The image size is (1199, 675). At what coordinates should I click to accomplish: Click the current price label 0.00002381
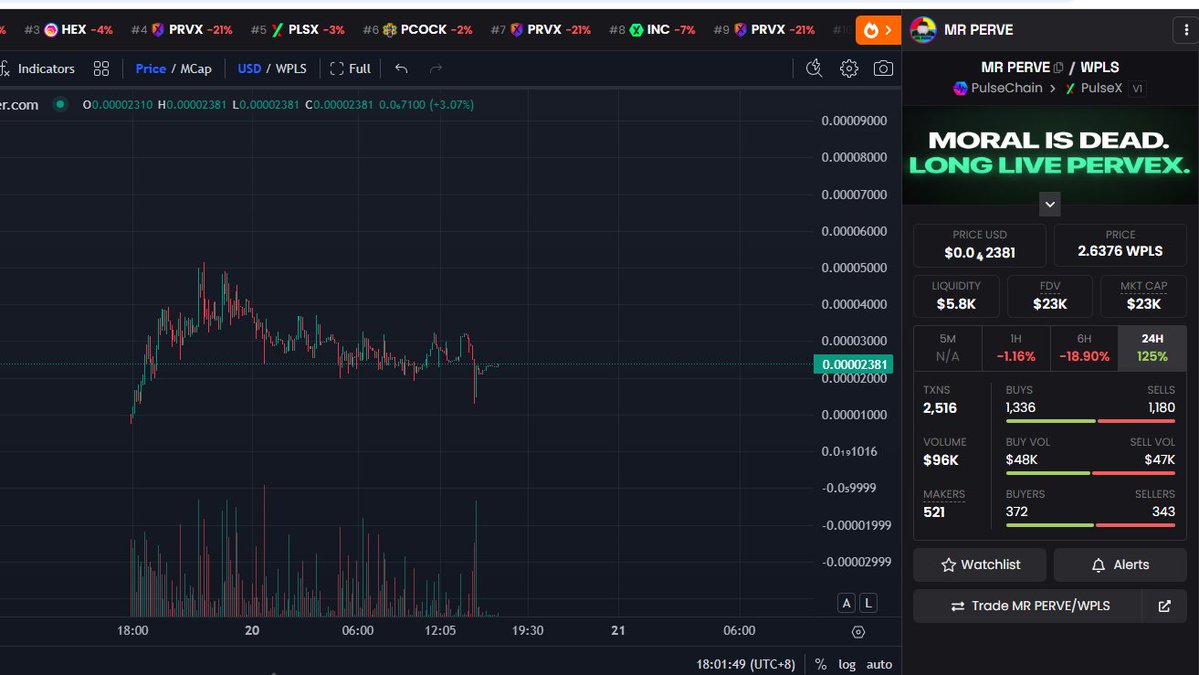pyautogui.click(x=853, y=365)
